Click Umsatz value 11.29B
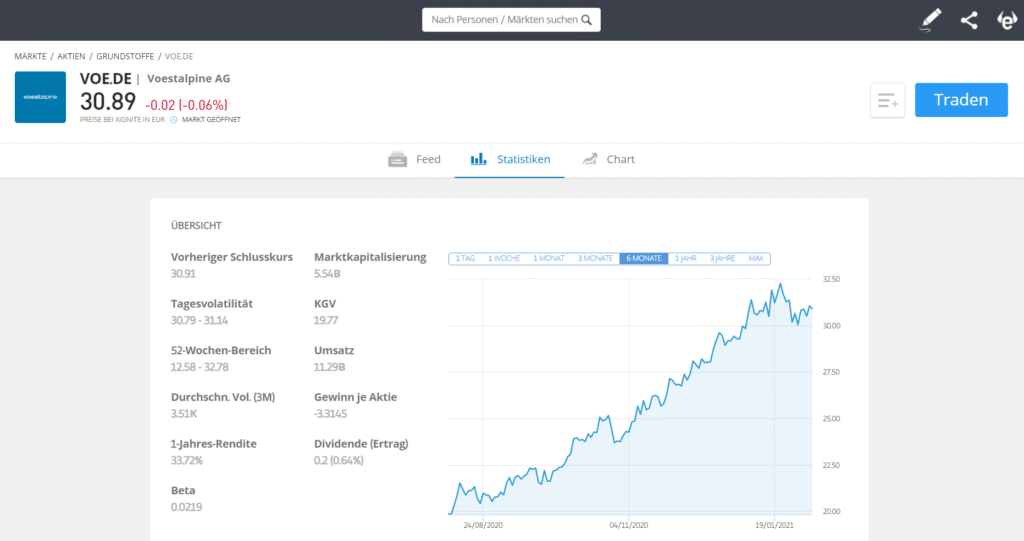The height and width of the screenshot is (541, 1024). (x=329, y=367)
